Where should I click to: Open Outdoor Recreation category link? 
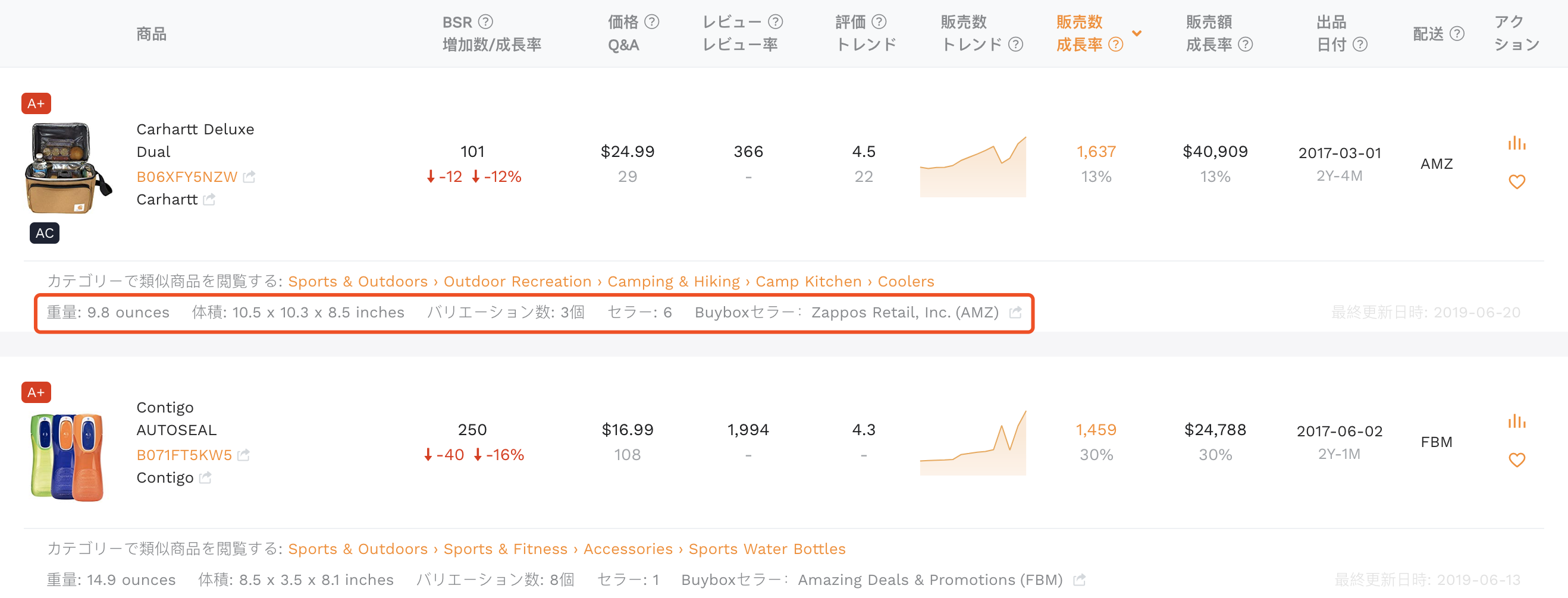(518, 282)
